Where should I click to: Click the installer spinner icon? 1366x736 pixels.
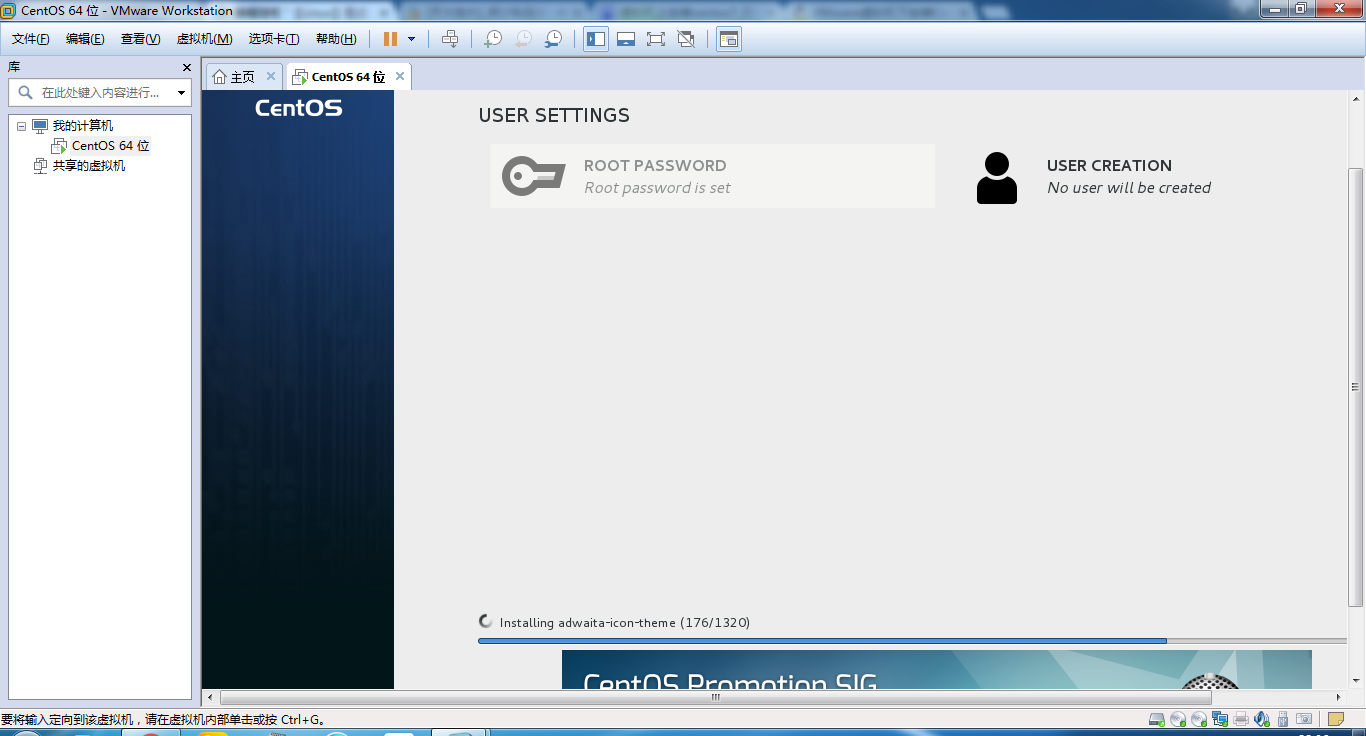[x=486, y=621]
